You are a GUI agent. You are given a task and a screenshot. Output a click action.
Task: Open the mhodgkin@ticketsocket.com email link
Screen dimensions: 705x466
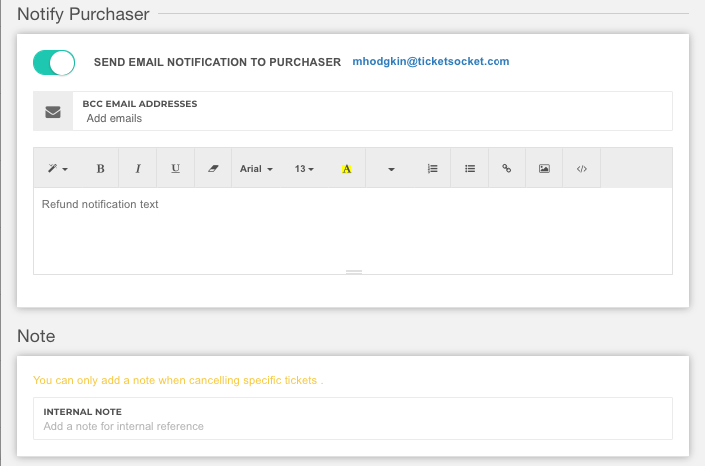point(431,62)
